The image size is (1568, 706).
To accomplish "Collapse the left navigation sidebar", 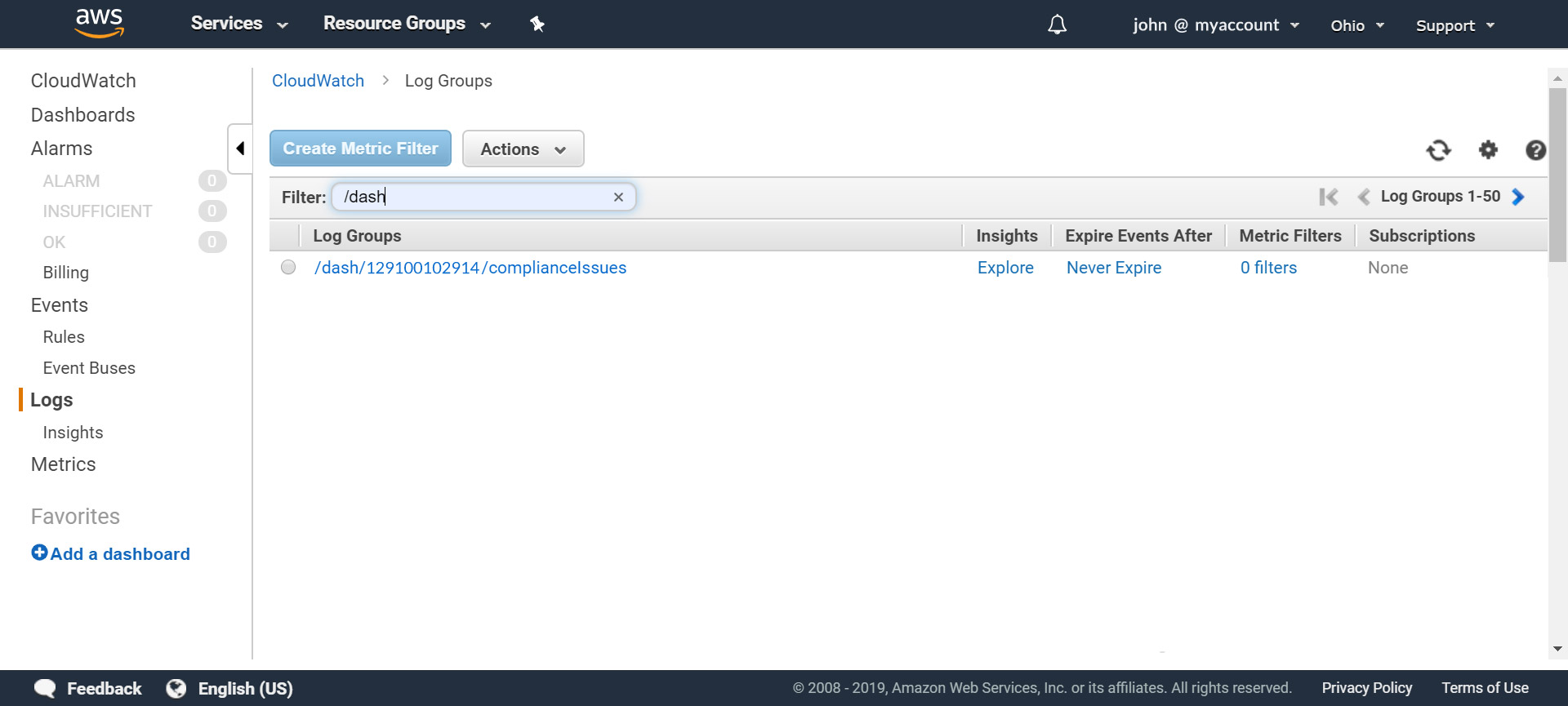I will click(x=240, y=149).
